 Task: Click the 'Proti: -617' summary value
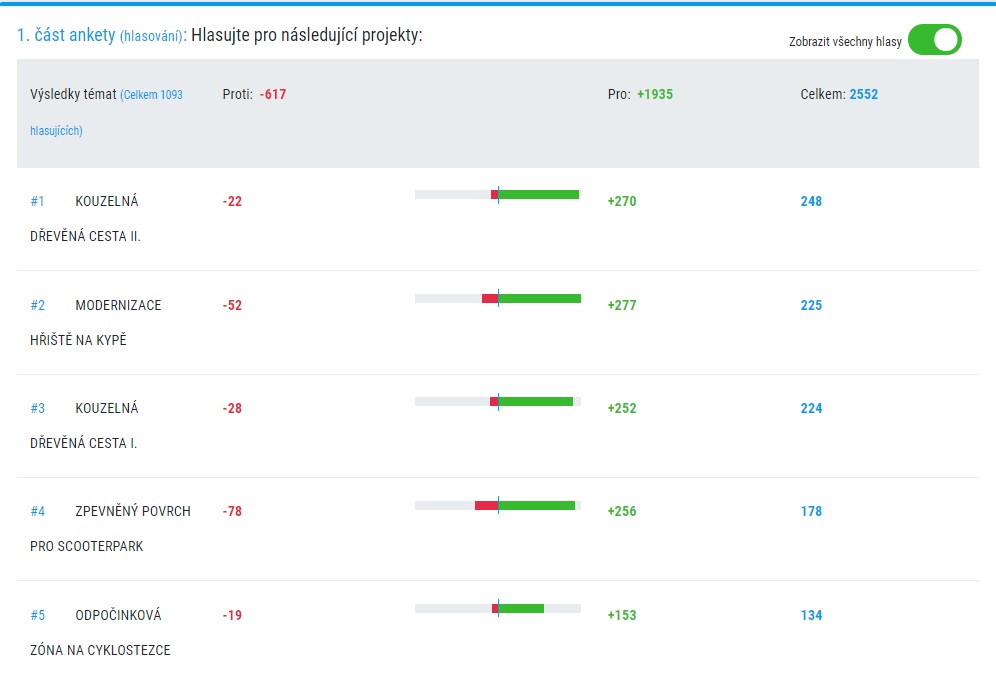click(254, 94)
